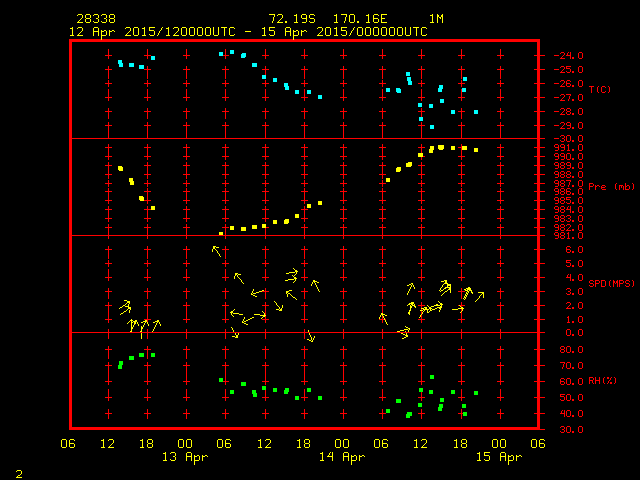The width and height of the screenshot is (640, 480).
Task: Click the T(C) temperature axis label
Action: click(x=599, y=90)
